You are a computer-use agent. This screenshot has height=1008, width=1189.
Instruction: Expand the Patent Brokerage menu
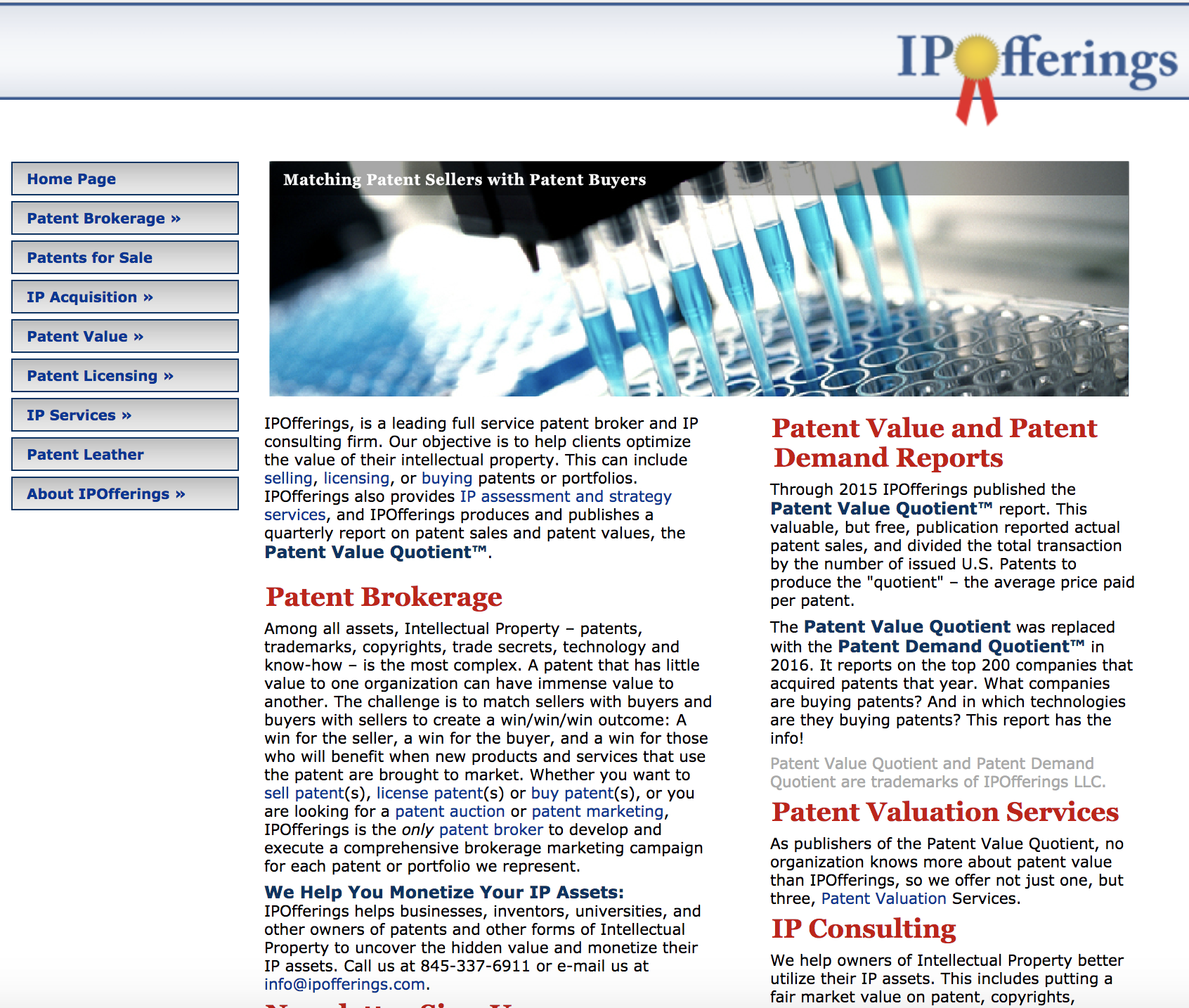(x=124, y=219)
